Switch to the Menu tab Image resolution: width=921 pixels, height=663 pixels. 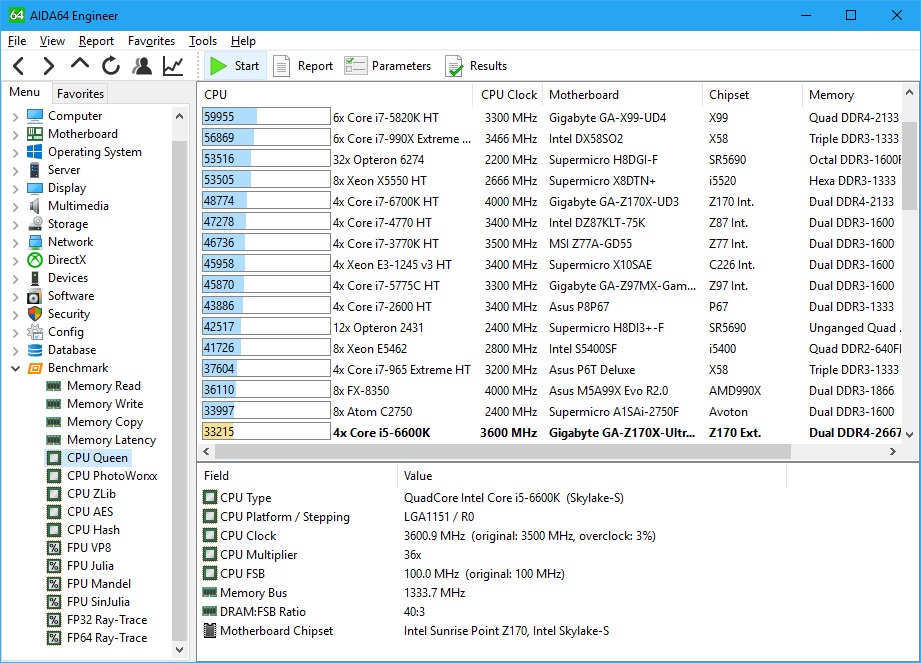[x=25, y=92]
